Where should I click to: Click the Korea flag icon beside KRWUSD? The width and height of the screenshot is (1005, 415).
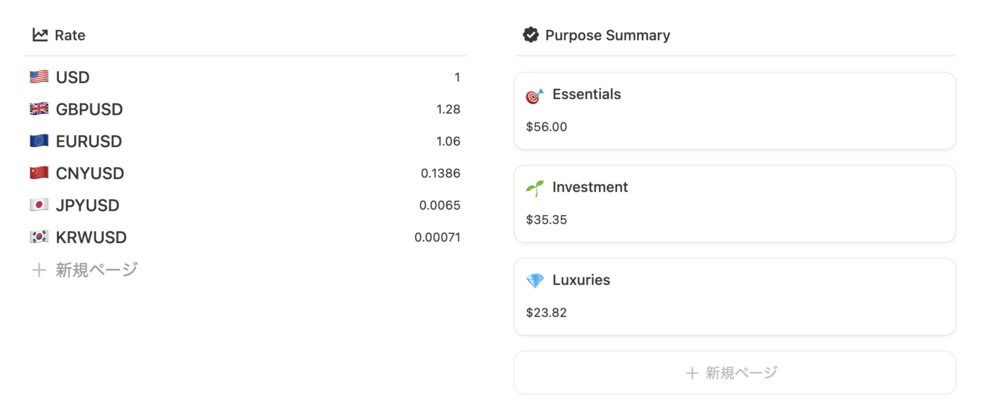pyautogui.click(x=39, y=237)
